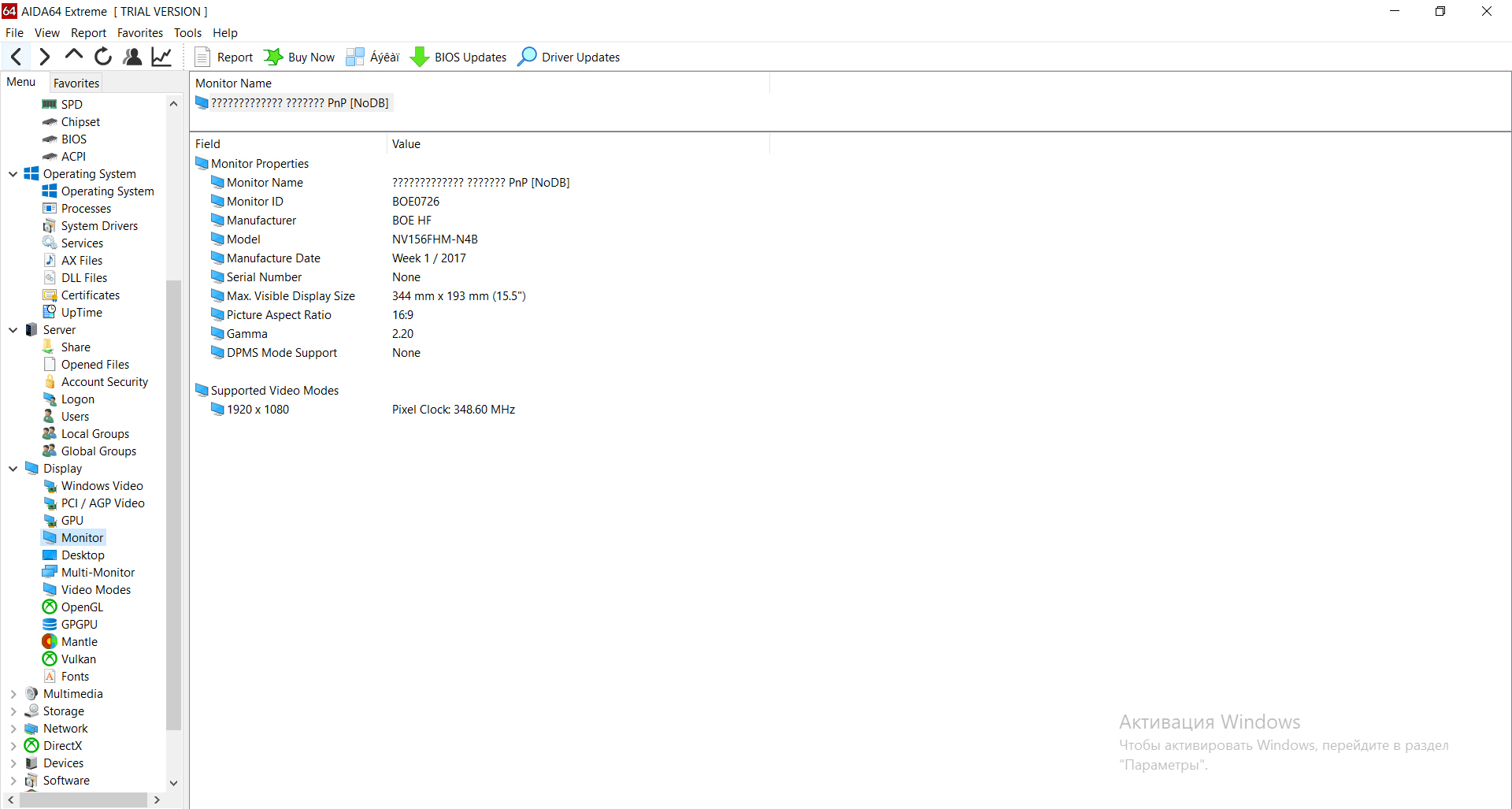Select DLL Files tree item

pyautogui.click(x=75, y=278)
